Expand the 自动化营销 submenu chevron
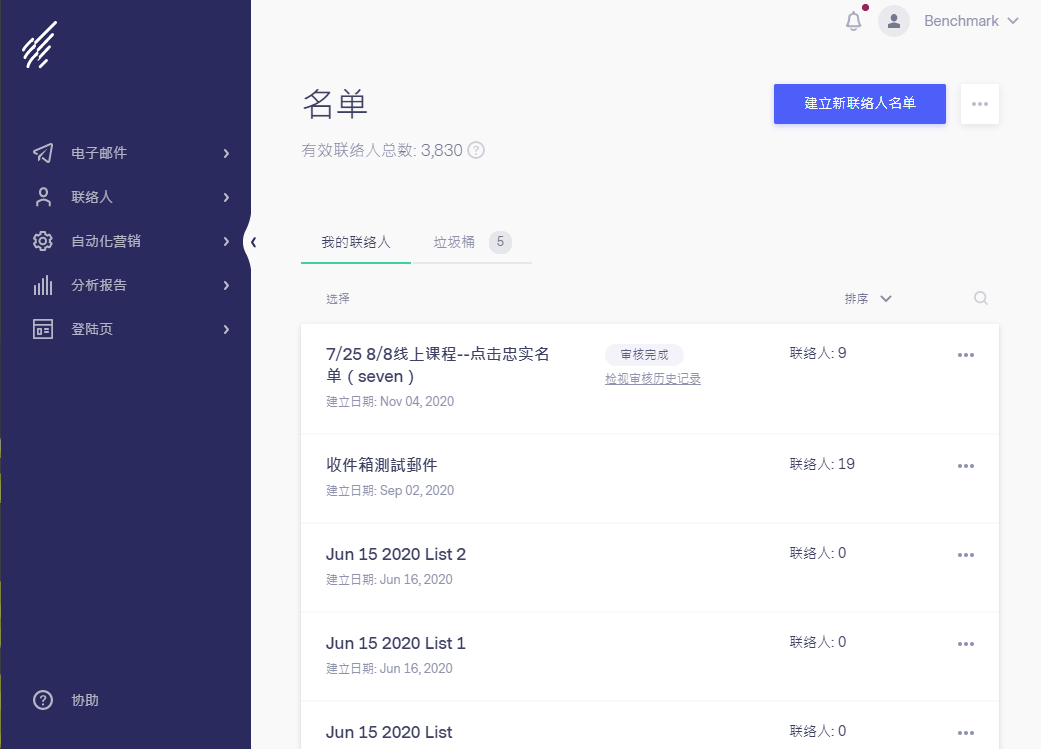 pyautogui.click(x=226, y=242)
